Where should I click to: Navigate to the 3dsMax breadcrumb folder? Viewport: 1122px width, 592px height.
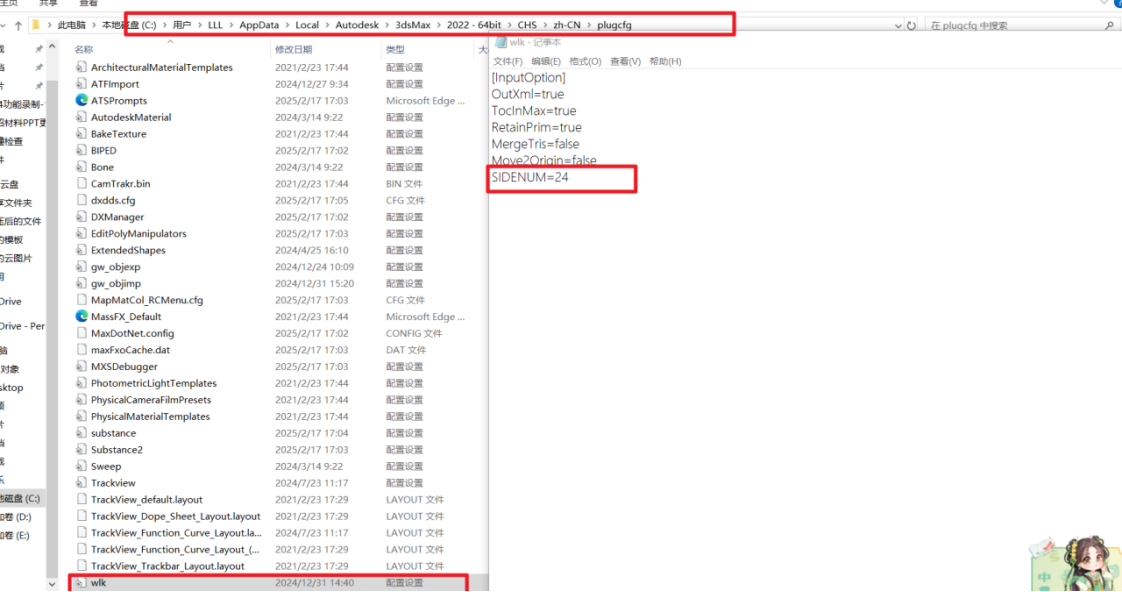tap(413, 25)
